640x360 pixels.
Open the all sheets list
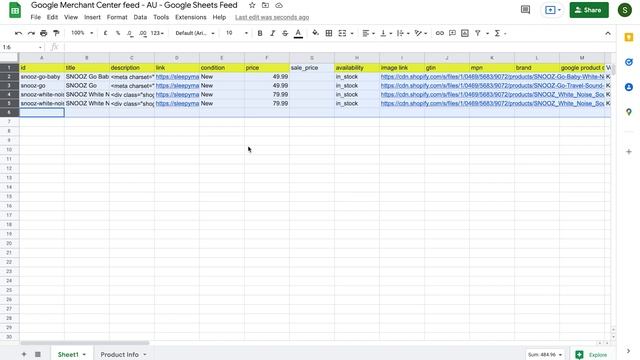tap(38, 354)
